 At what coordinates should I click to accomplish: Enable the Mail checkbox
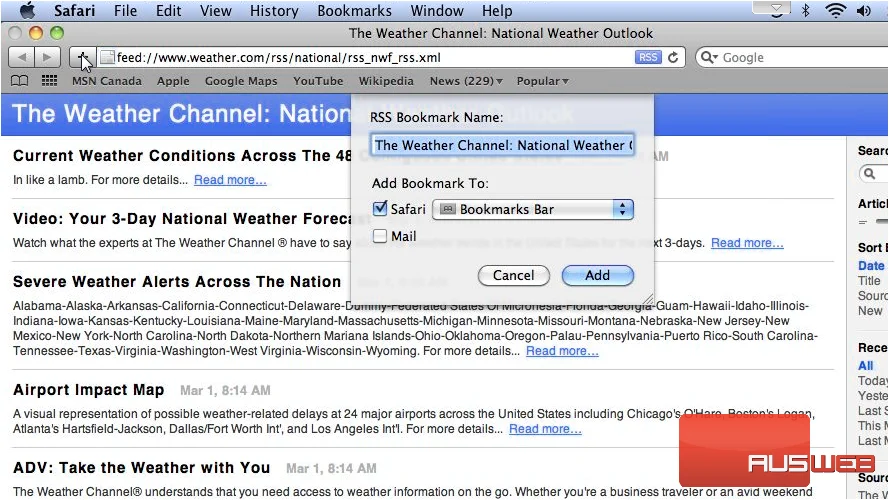[x=380, y=236]
